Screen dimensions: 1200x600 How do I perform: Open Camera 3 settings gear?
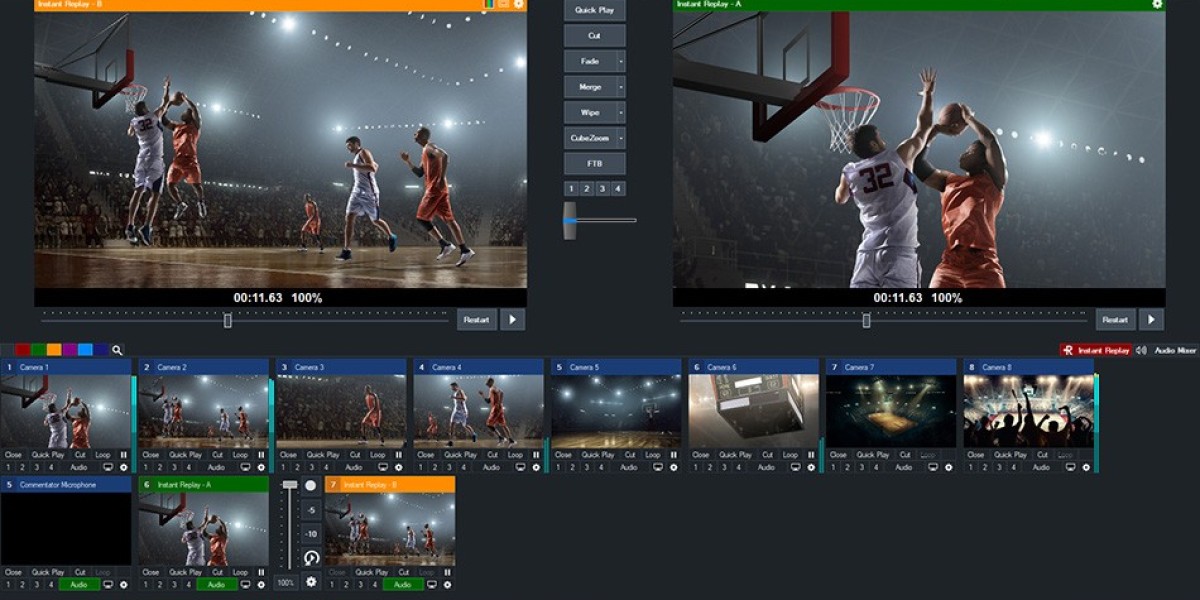click(x=398, y=467)
